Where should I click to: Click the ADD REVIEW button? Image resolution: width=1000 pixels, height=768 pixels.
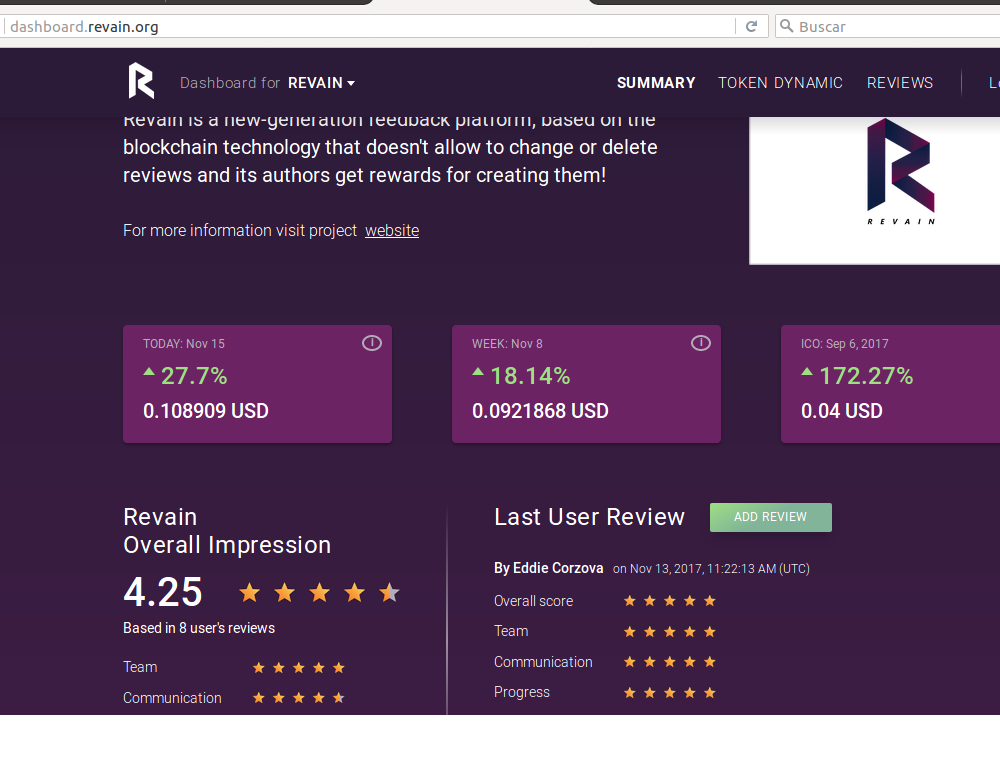point(770,517)
